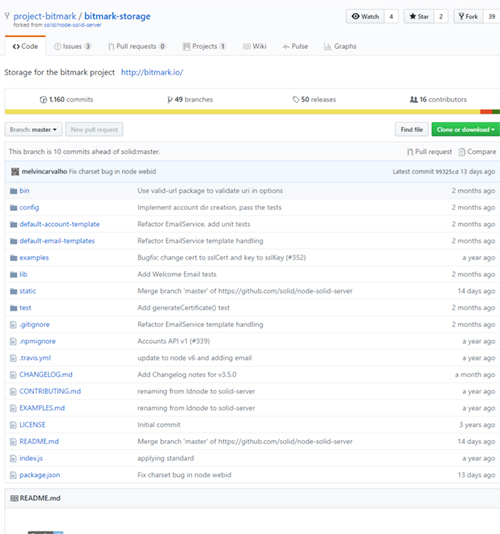Viewport: 500px width, 534px height.
Task: Open the package.json file name
Action: 40,475
